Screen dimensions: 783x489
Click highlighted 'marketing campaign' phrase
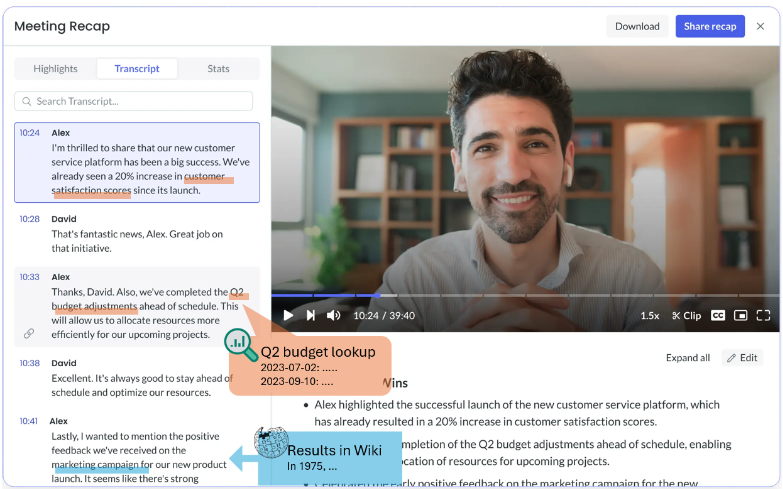pyautogui.click(x=95, y=465)
